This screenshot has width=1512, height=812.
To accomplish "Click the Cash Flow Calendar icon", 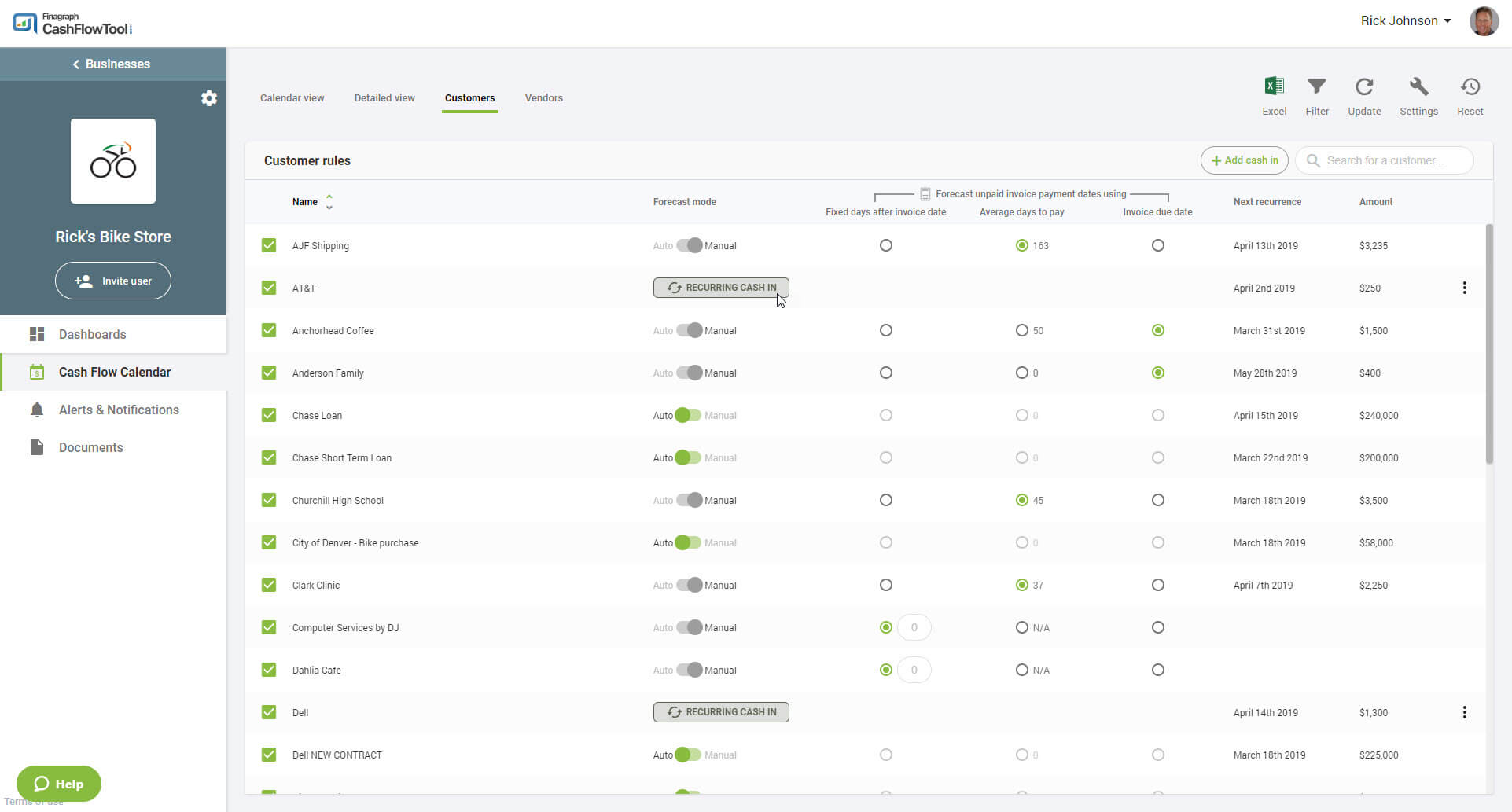I will click(x=37, y=372).
